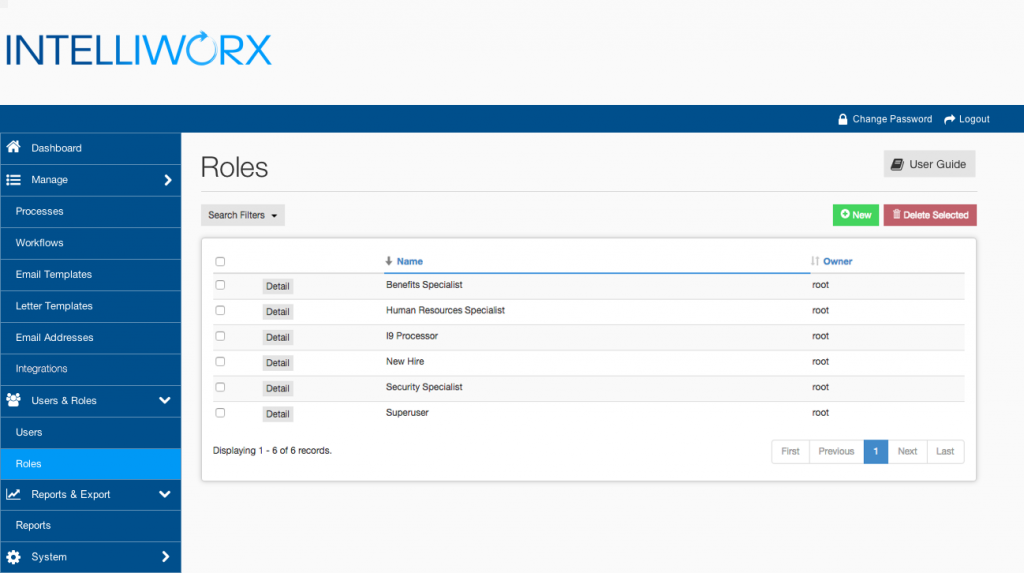Viewport: 1024px width, 573px height.
Task: Open Email Addresses in the sidebar
Action: tap(91, 338)
